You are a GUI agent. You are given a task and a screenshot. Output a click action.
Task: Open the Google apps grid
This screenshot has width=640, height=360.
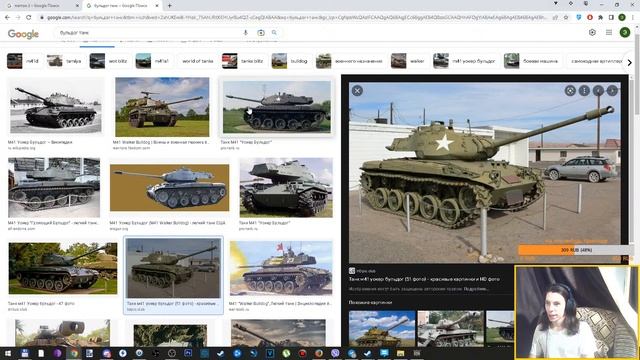coord(609,33)
